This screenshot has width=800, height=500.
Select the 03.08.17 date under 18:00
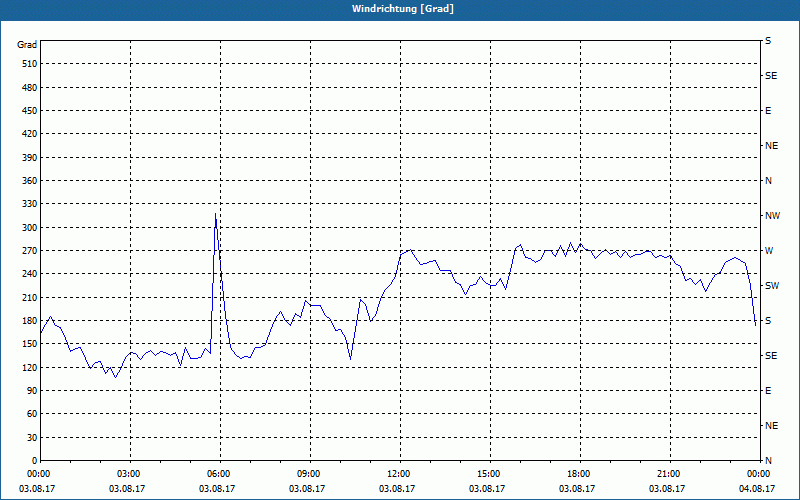pos(577,488)
